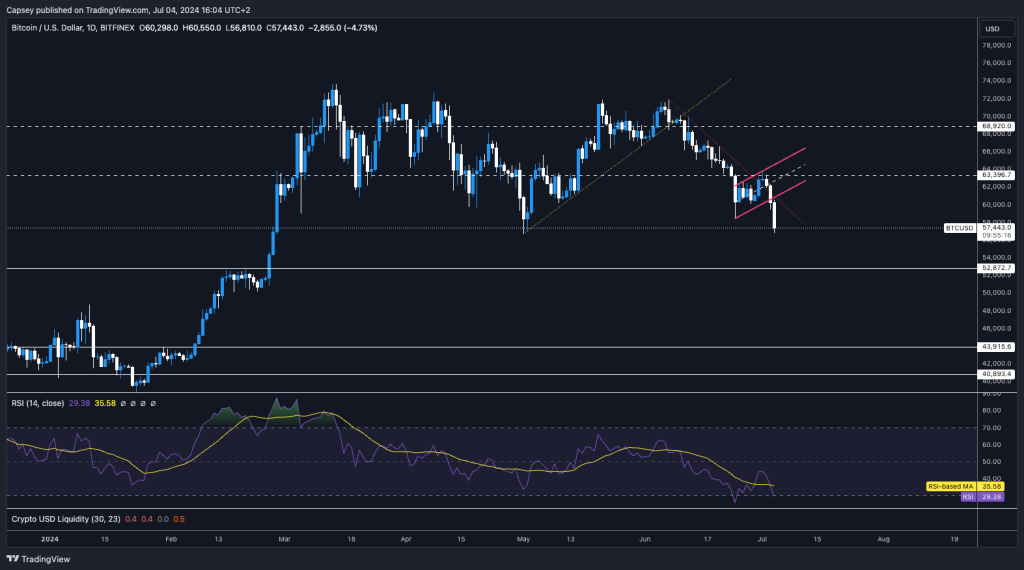
Task: Click the bar countdown timer 09:55:16
Action: [997, 236]
